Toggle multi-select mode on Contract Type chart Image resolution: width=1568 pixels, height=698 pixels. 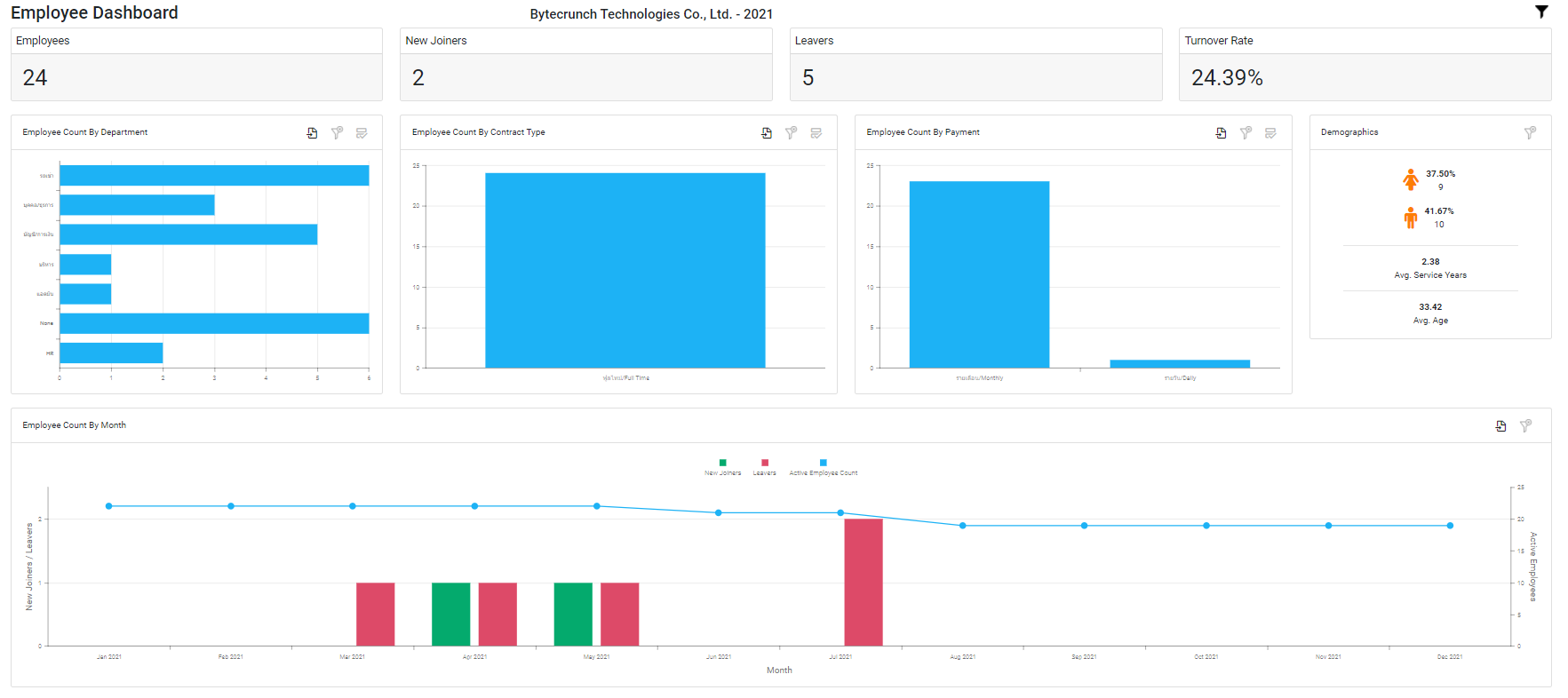pos(816,133)
